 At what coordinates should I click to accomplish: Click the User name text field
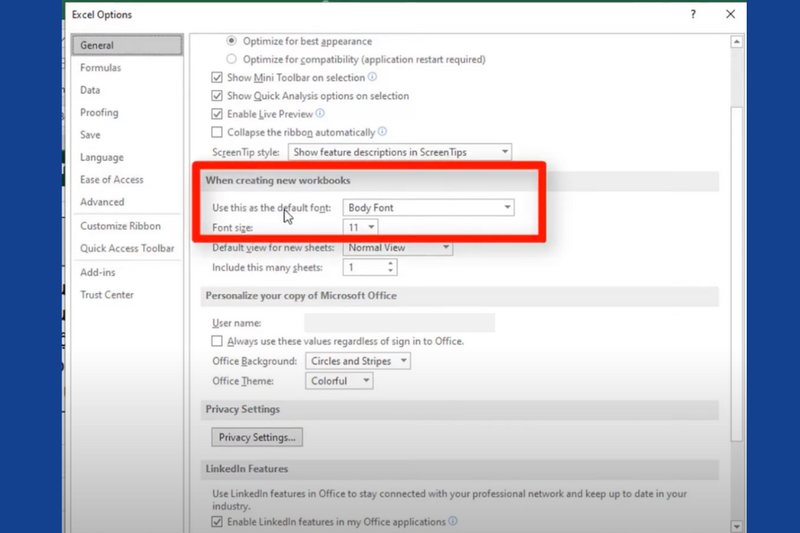coord(399,323)
